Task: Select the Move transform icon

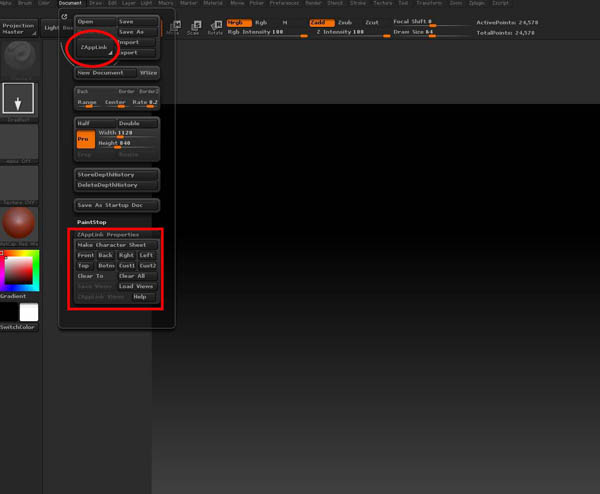Action: (174, 28)
